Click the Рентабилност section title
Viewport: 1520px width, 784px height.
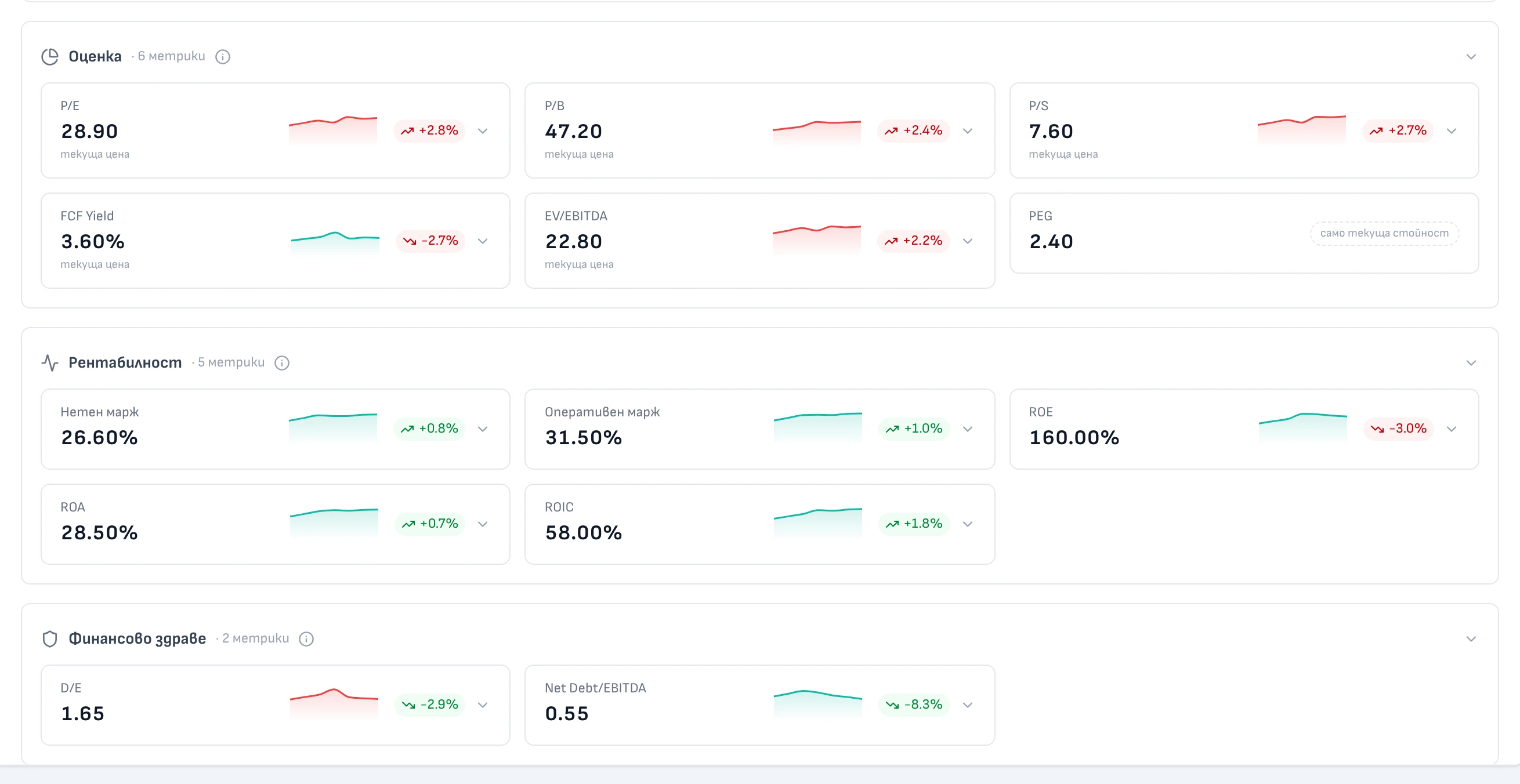[125, 363]
